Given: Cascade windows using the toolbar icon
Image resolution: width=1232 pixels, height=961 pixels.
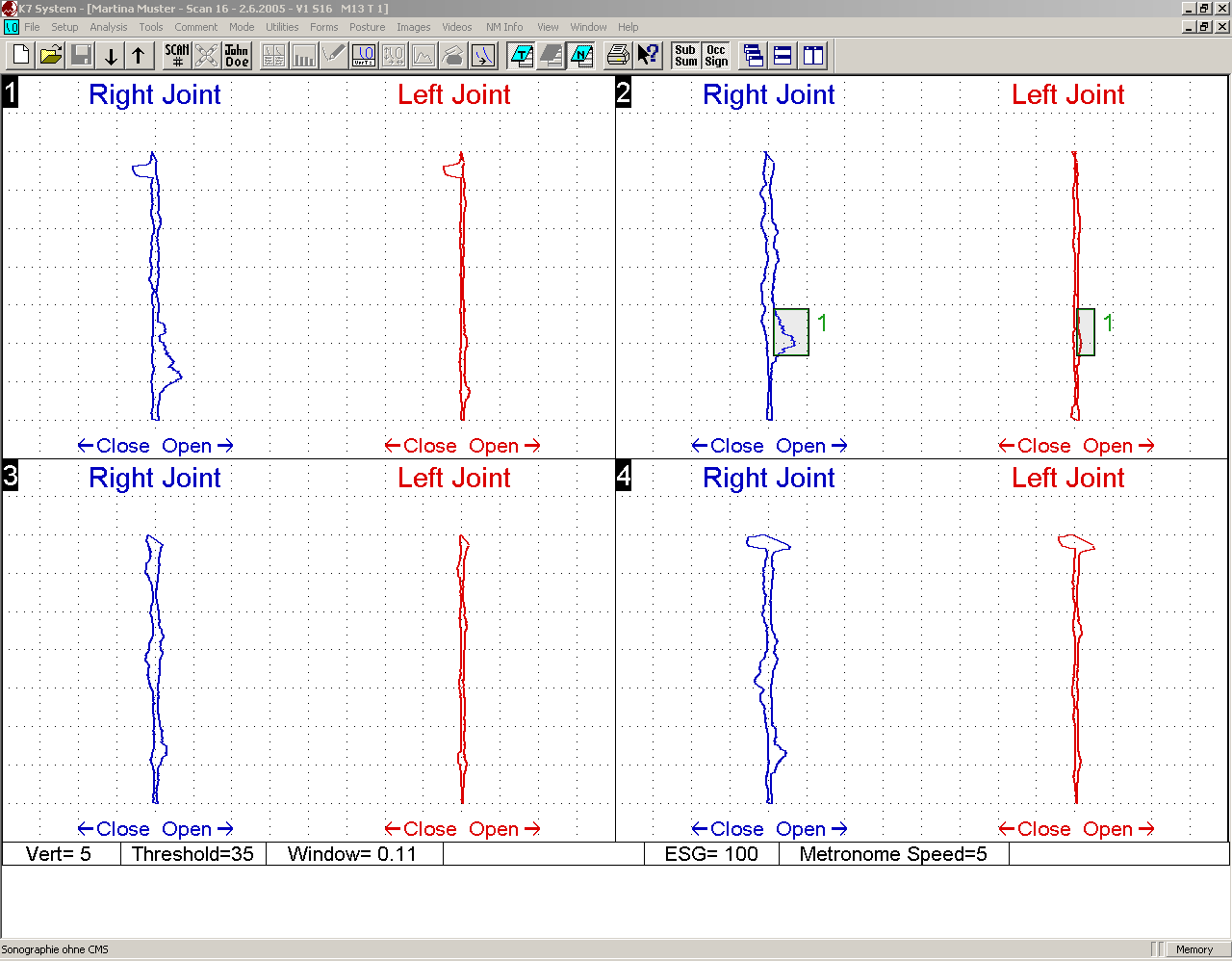Looking at the screenshot, I should tap(754, 56).
